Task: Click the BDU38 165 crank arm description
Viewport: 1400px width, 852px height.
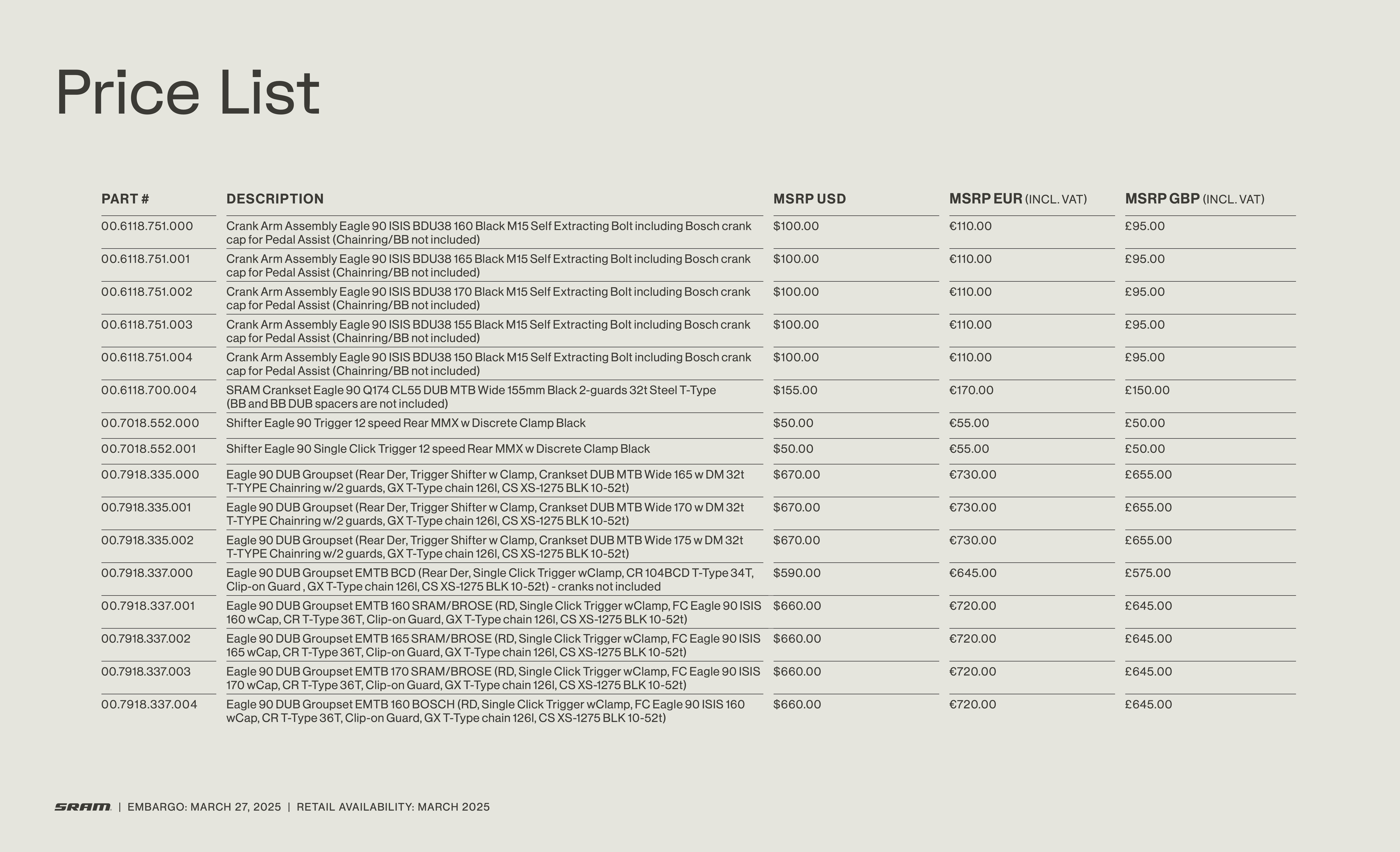Action: (x=489, y=266)
